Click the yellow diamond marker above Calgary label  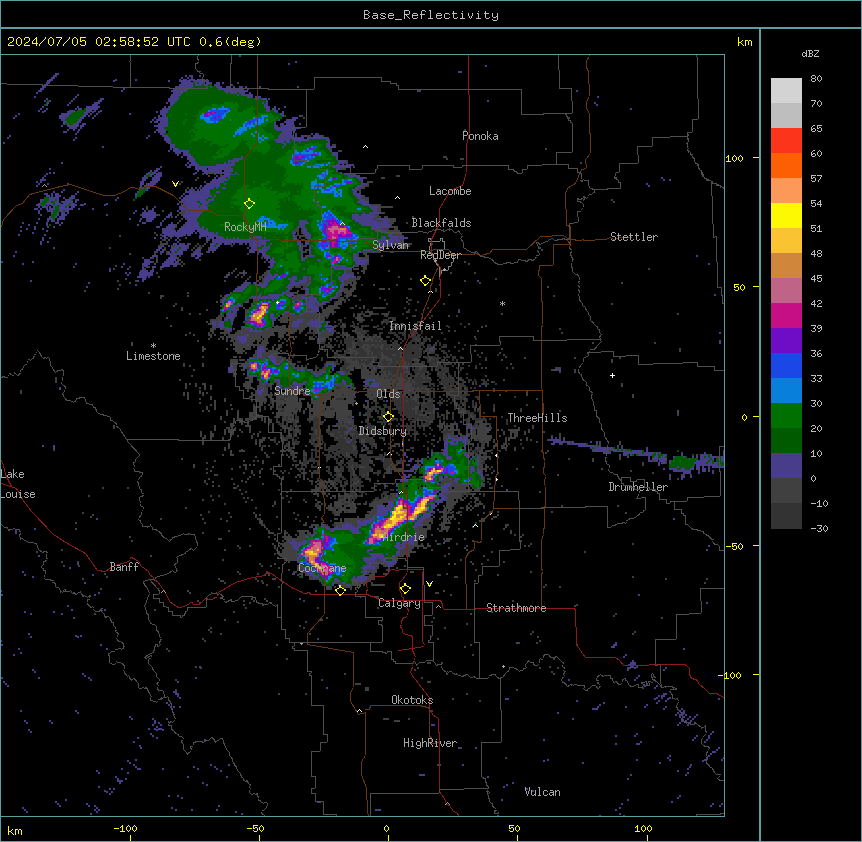click(x=405, y=589)
